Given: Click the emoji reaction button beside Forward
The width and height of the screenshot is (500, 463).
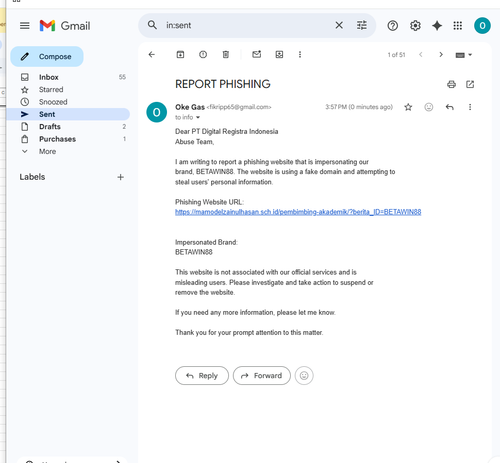Looking at the screenshot, I should (304, 376).
